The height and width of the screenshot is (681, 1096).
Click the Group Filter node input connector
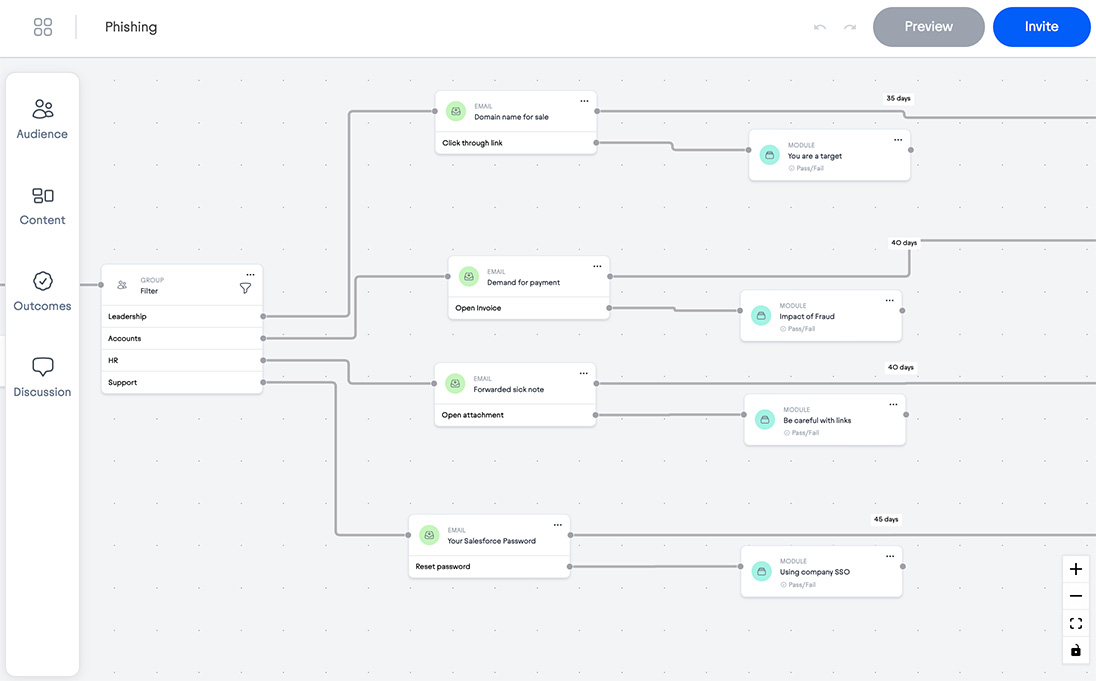101,285
